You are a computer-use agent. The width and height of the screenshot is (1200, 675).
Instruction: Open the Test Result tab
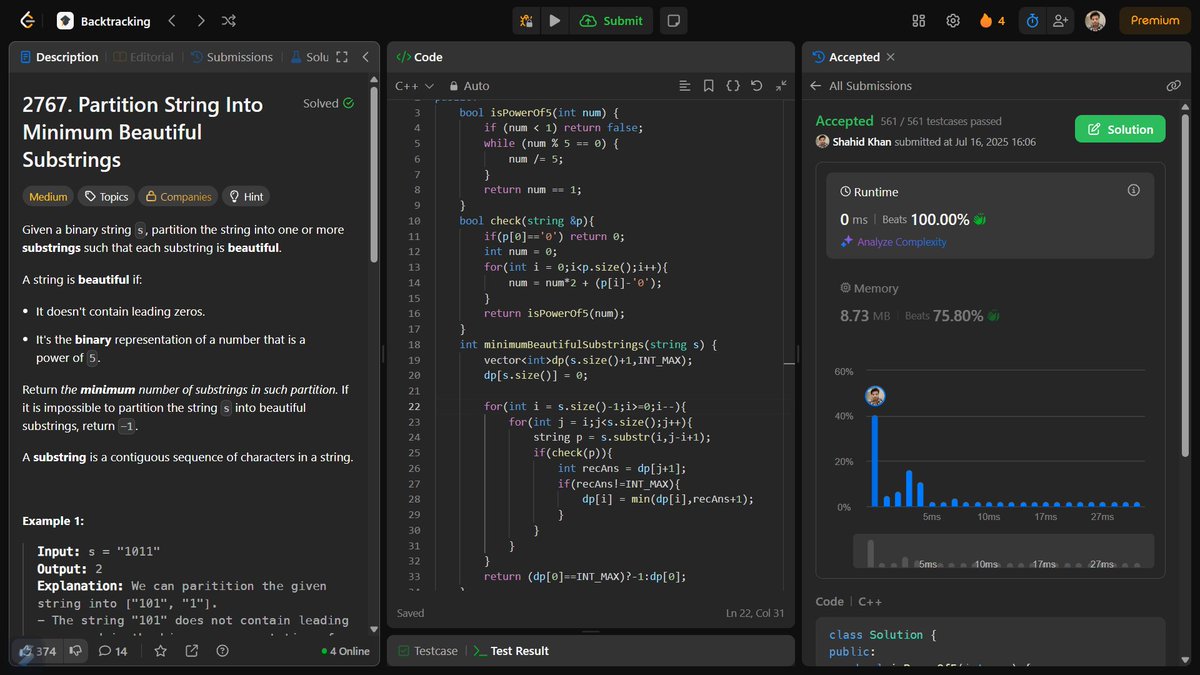click(x=510, y=651)
